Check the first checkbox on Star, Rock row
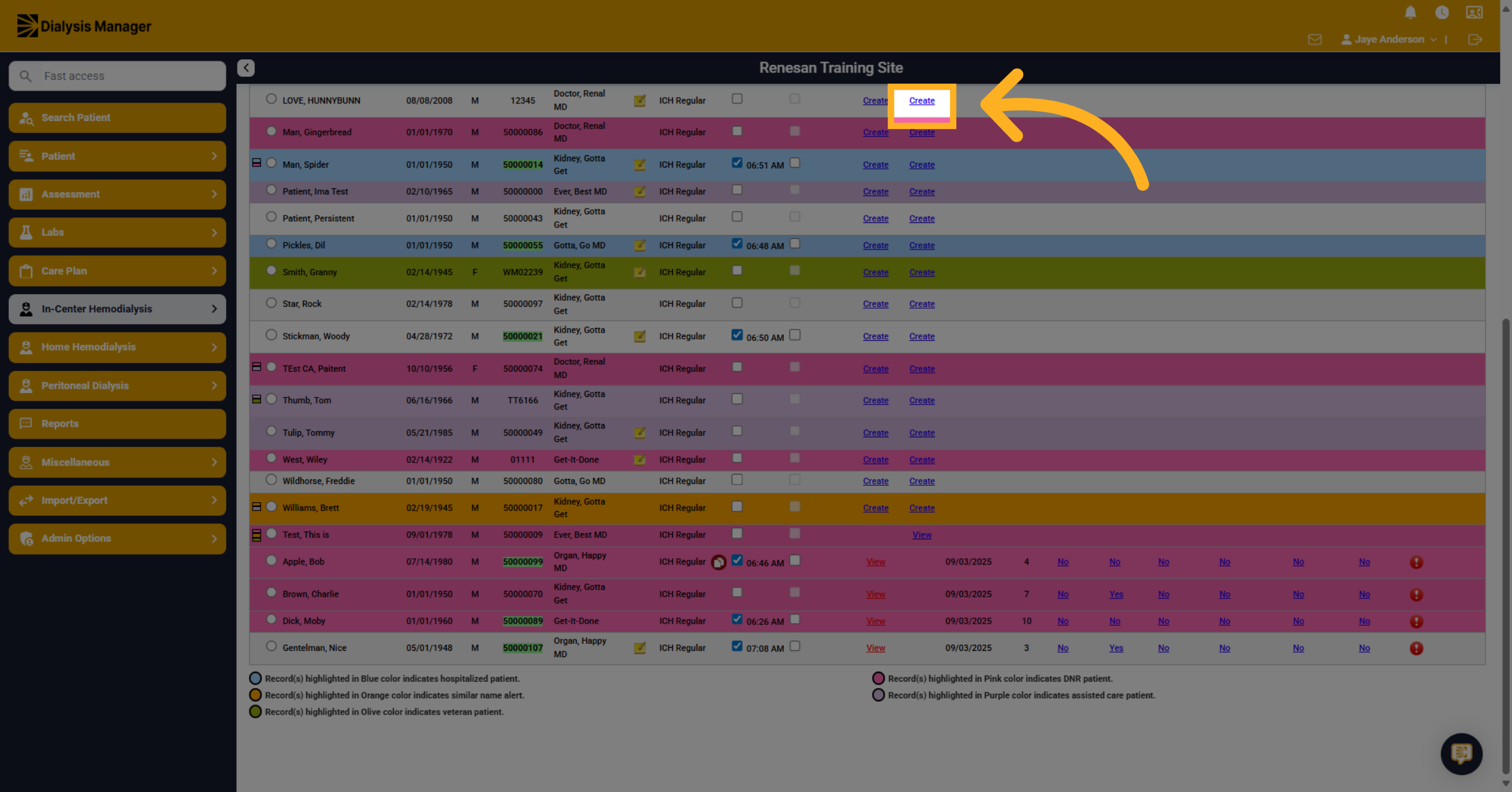This screenshot has height=792, width=1512. (737, 302)
